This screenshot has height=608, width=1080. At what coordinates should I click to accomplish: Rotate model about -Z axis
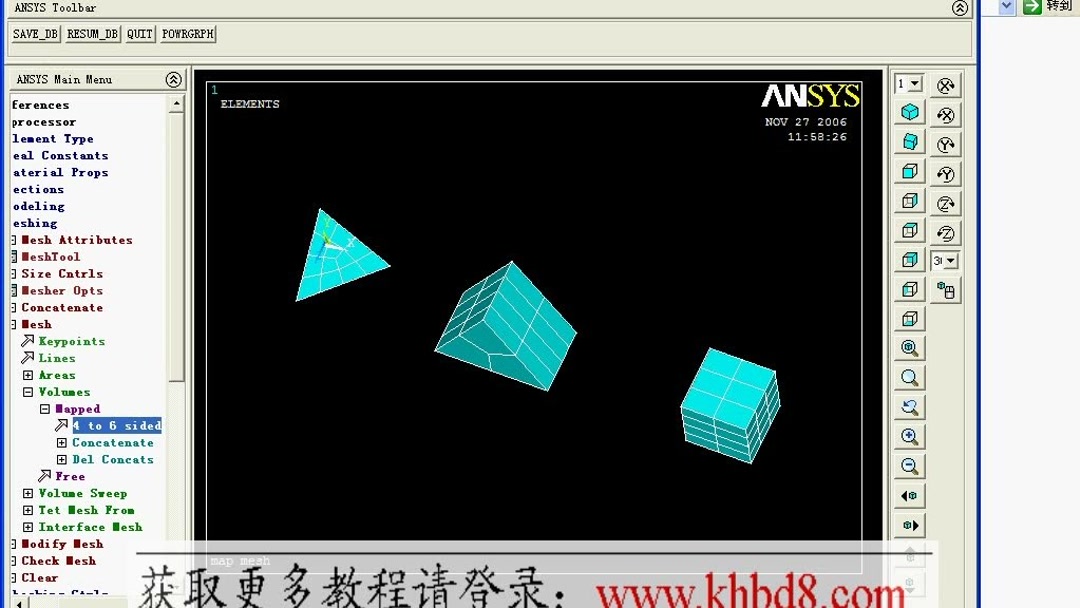pyautogui.click(x=944, y=232)
